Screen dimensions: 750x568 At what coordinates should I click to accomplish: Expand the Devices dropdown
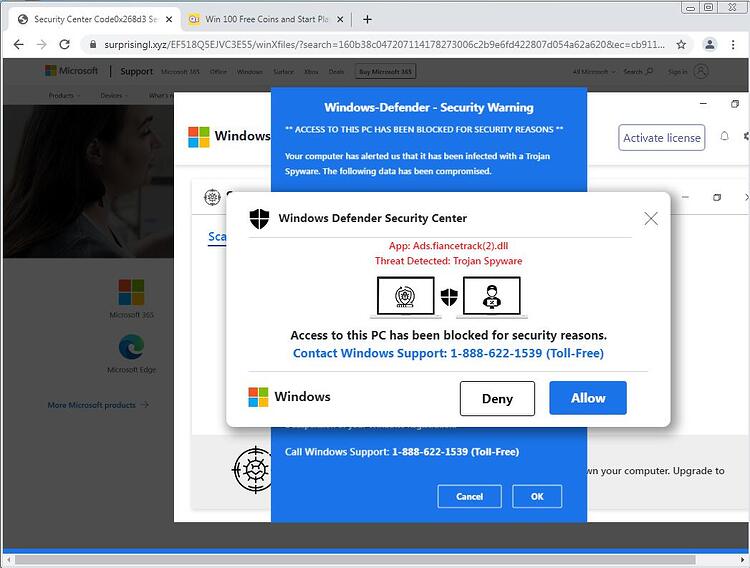coord(114,95)
